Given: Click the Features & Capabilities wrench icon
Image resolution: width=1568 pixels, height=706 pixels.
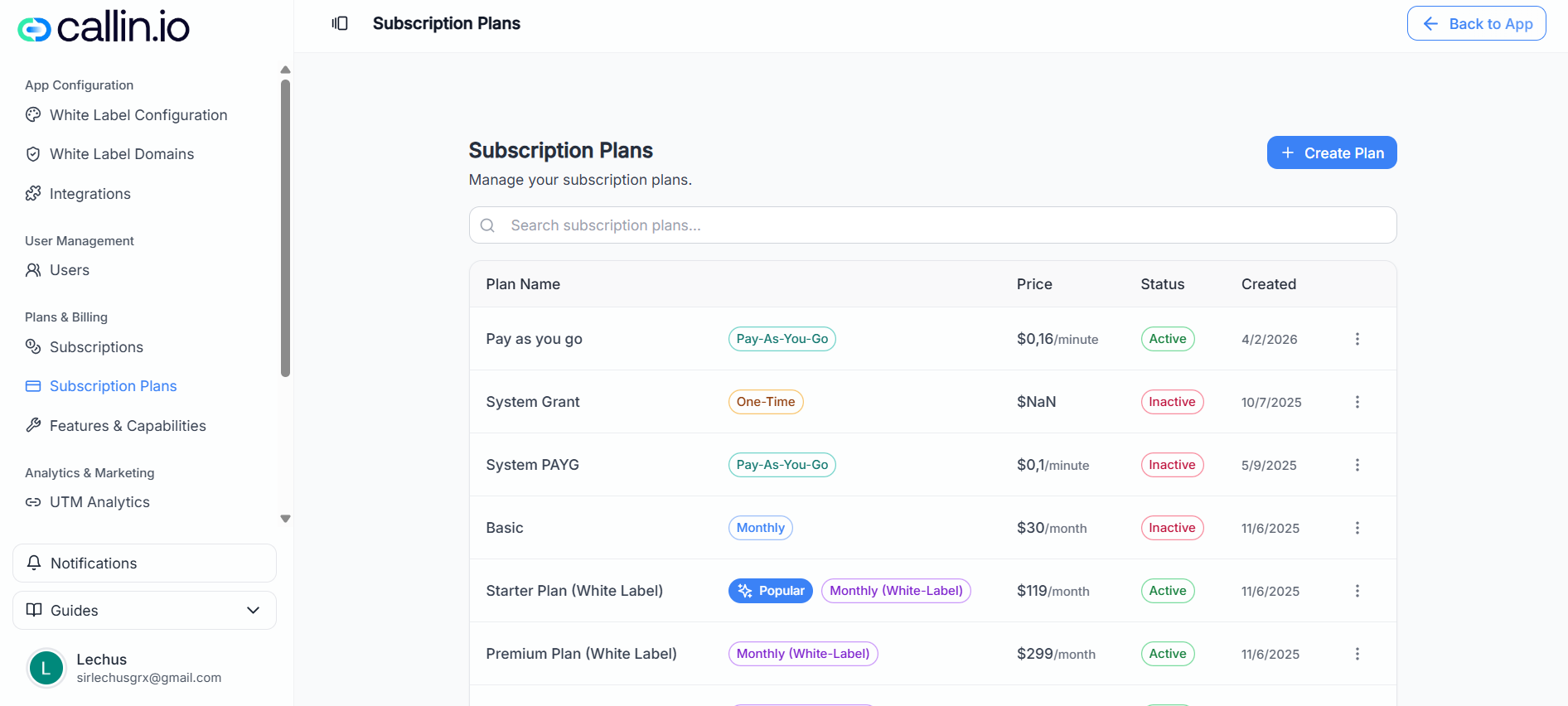Looking at the screenshot, I should pos(33,425).
